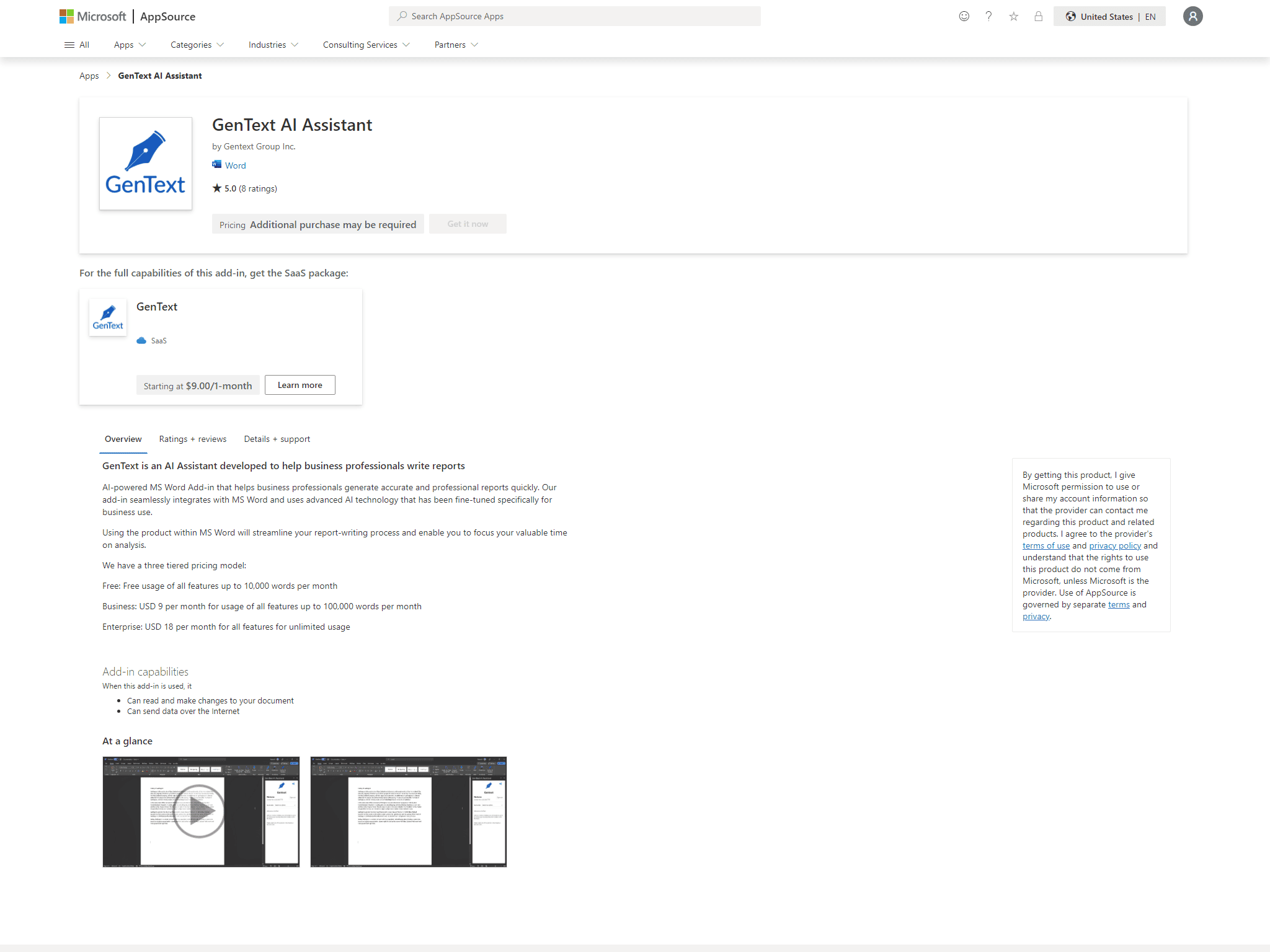Expand the Categories dropdown menu

tap(197, 45)
